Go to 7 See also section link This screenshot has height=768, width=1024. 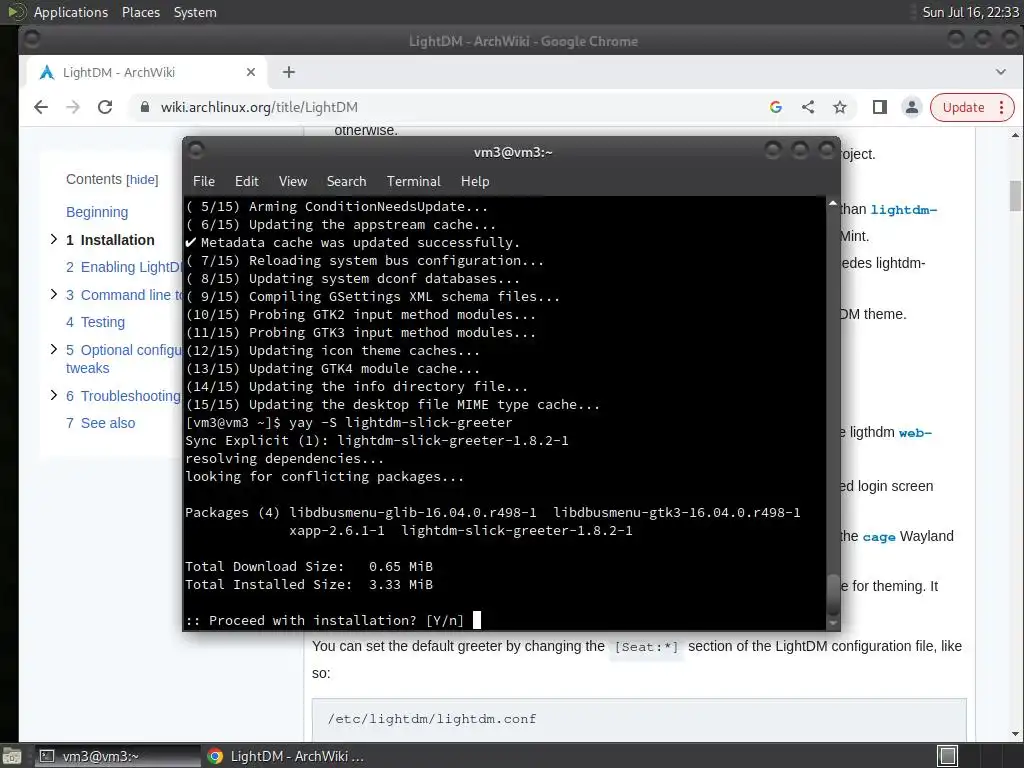(101, 423)
